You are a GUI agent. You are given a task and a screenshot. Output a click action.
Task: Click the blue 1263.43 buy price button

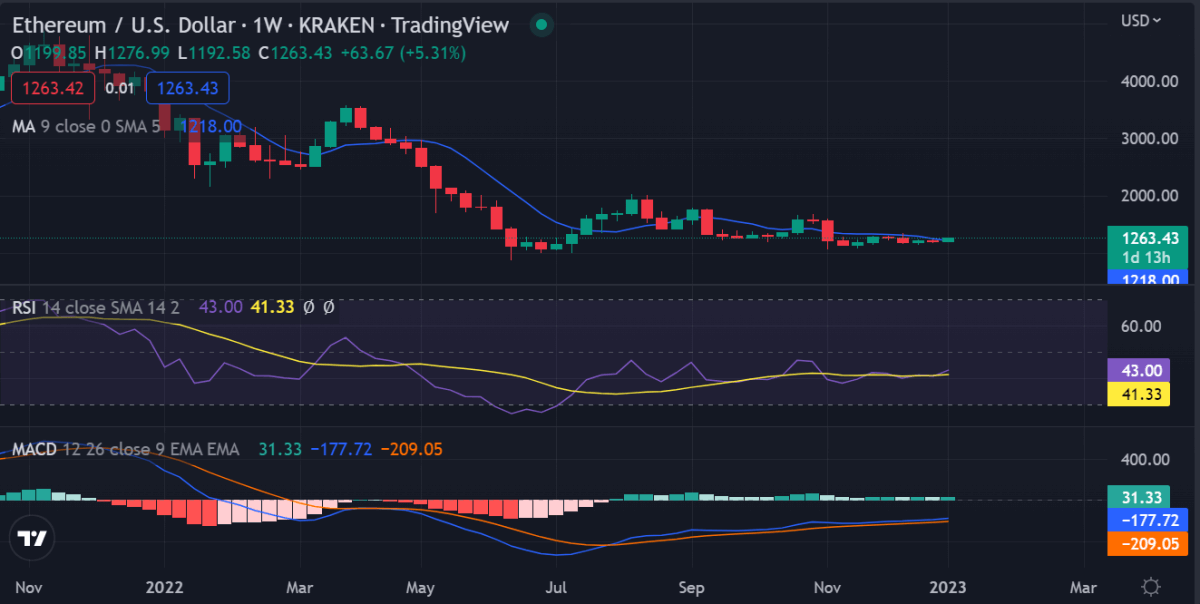(188, 88)
